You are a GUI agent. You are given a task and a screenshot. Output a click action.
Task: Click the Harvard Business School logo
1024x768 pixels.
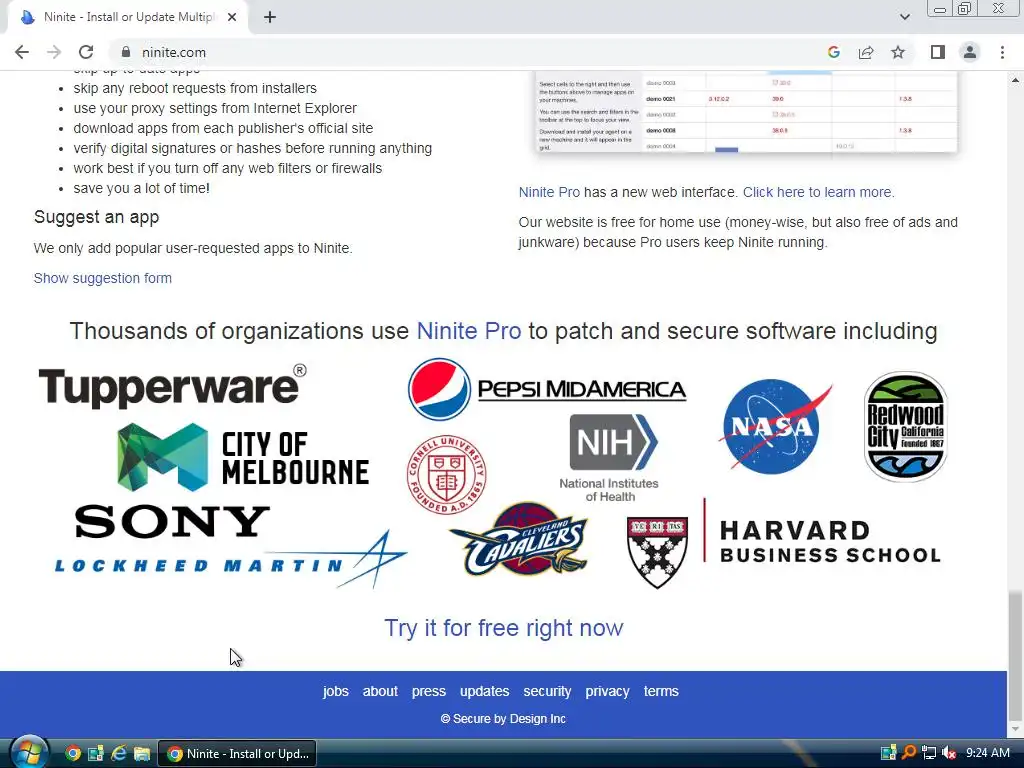click(784, 543)
